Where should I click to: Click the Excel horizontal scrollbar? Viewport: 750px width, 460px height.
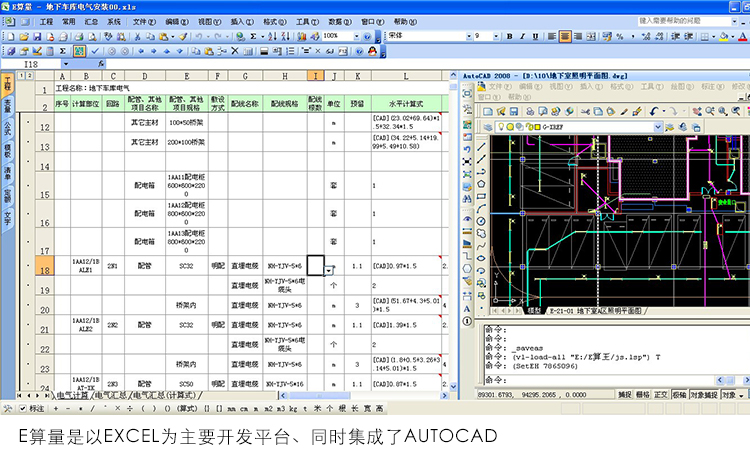pos(364,395)
